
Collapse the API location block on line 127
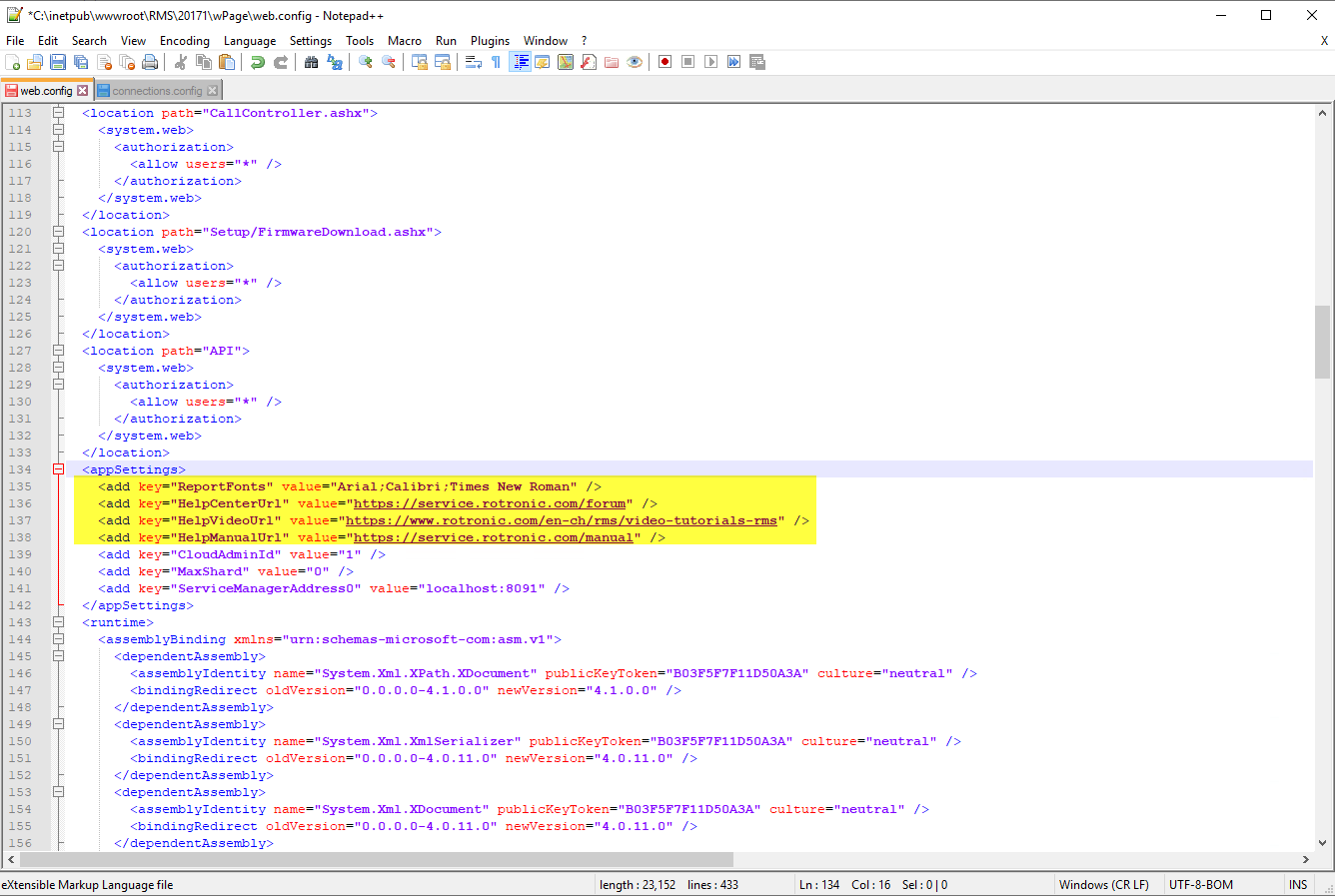click(58, 351)
